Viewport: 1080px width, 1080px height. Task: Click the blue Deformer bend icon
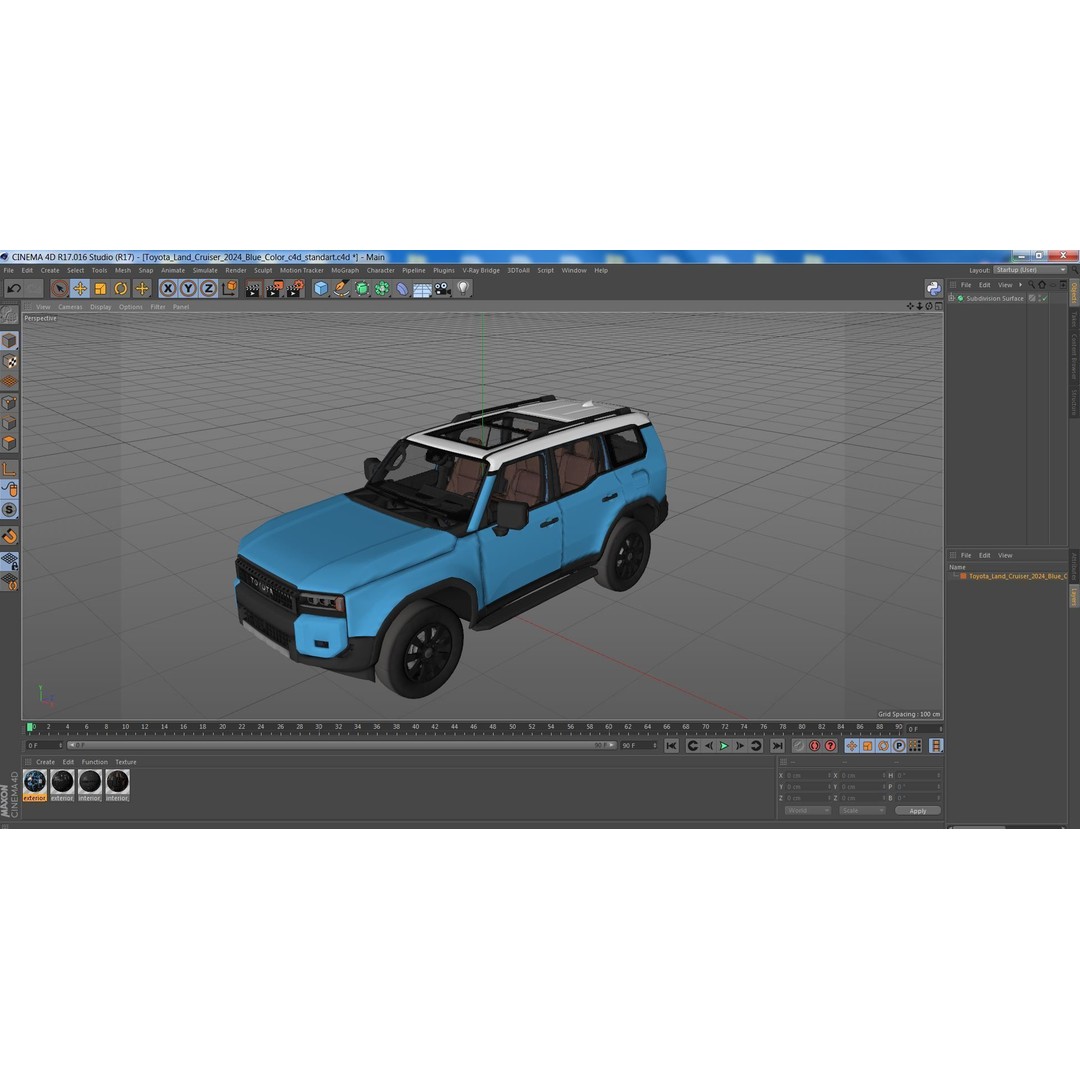pos(402,289)
